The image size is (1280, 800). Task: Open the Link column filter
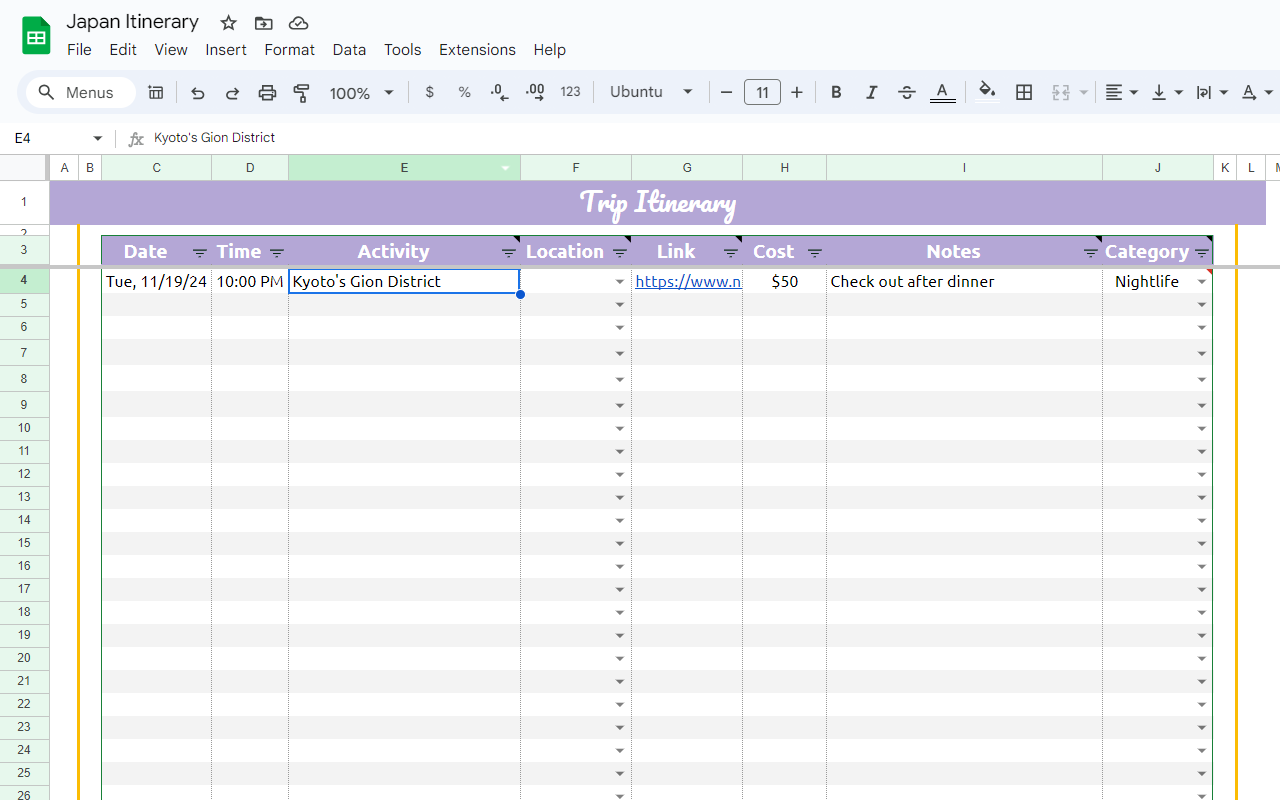point(730,253)
